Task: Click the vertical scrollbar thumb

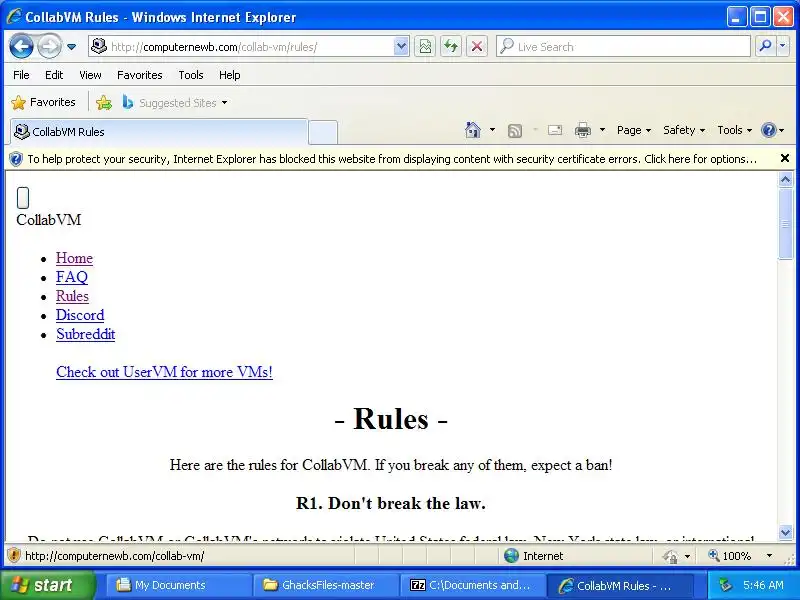Action: point(785,224)
